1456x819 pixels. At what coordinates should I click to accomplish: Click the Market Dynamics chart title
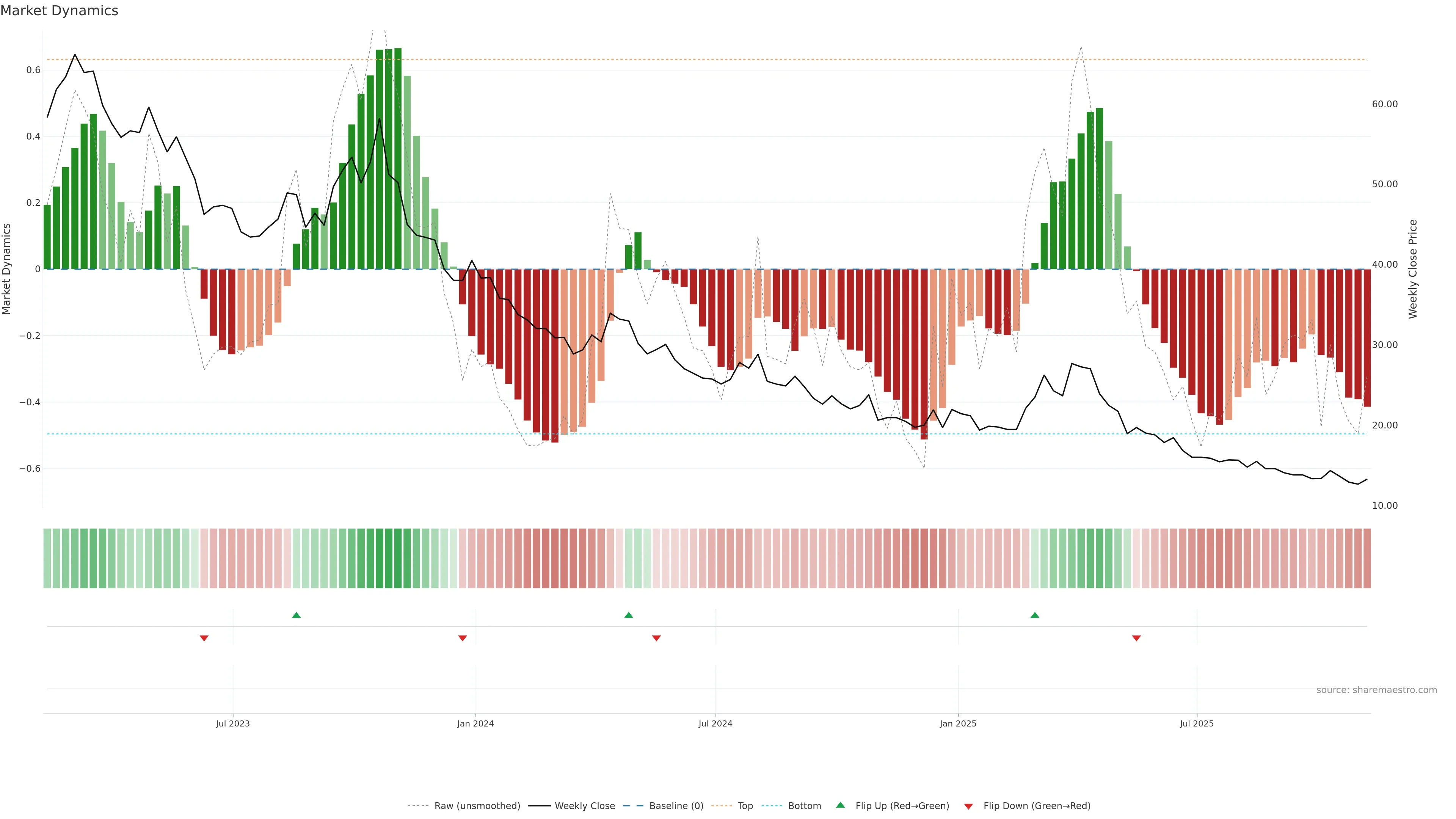60,11
